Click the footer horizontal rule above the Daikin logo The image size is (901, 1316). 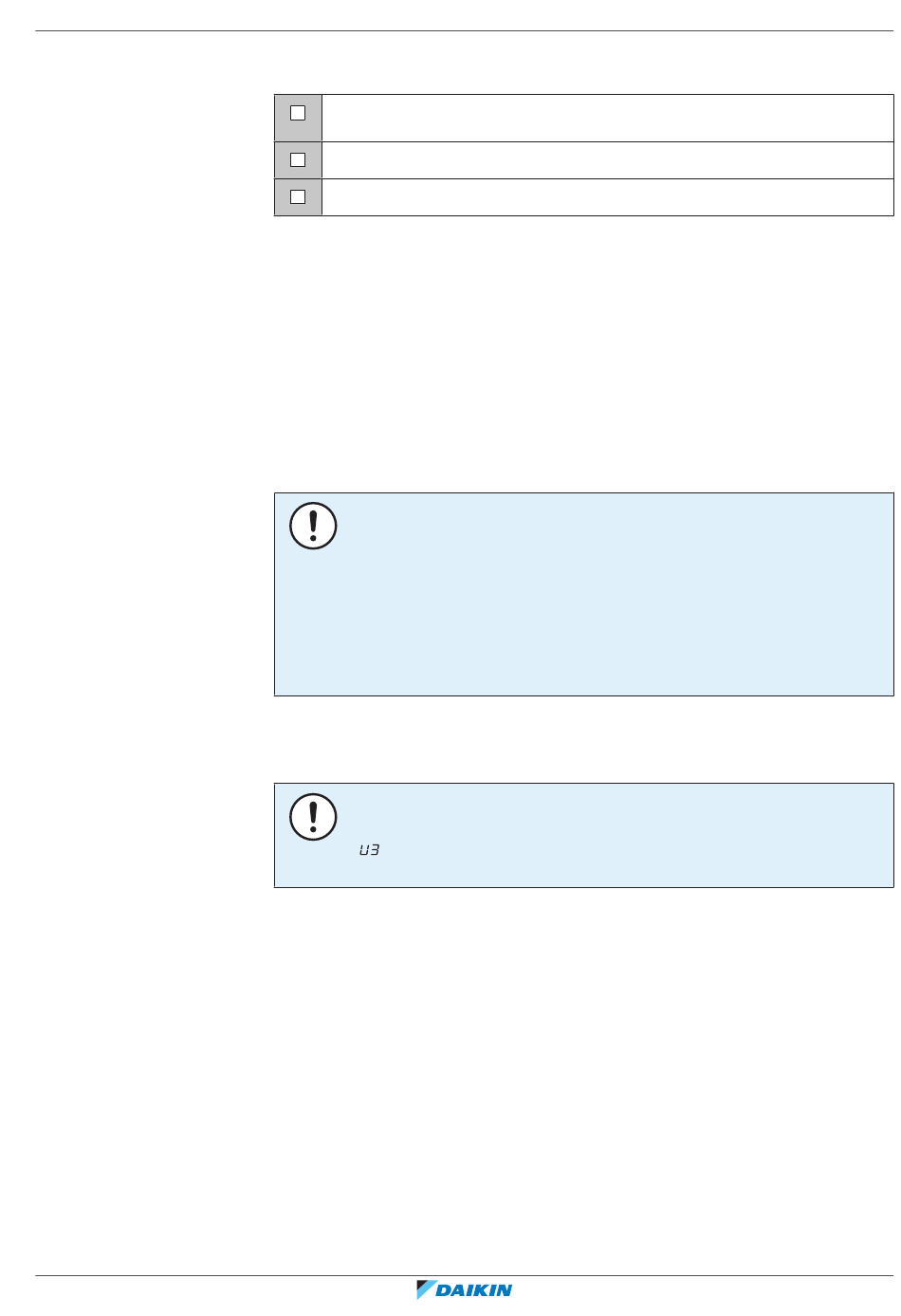click(x=465, y=1275)
